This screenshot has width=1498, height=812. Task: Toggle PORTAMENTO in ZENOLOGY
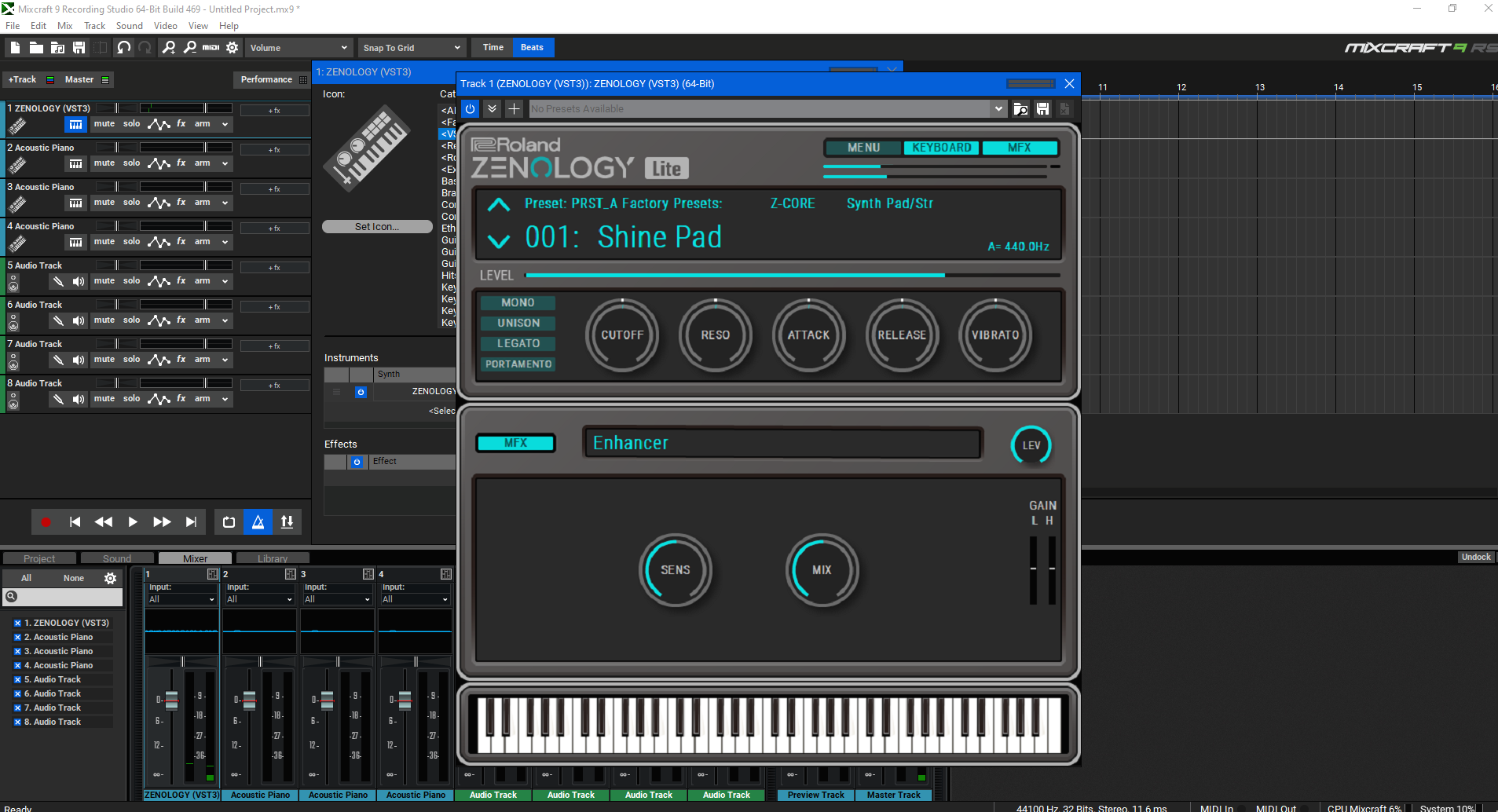518,364
